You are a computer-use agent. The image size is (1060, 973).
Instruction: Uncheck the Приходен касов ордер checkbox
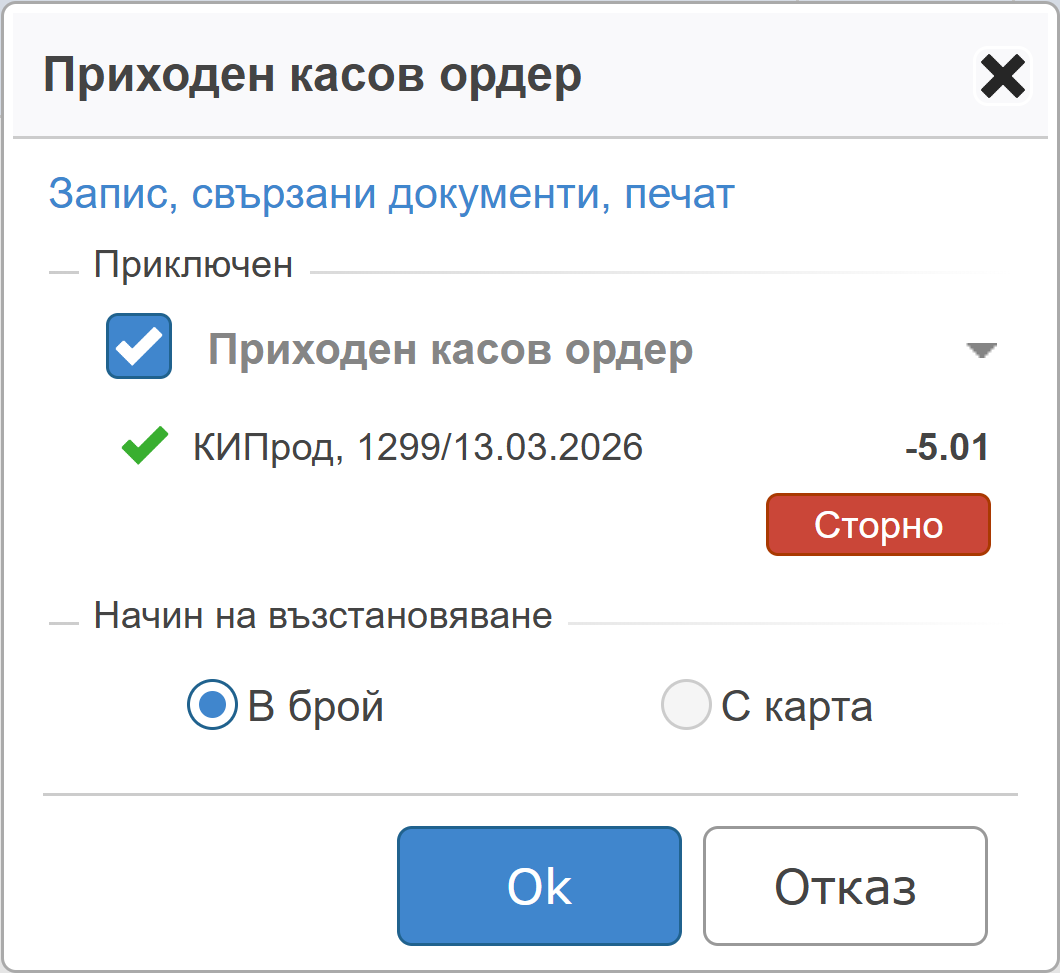pos(139,347)
